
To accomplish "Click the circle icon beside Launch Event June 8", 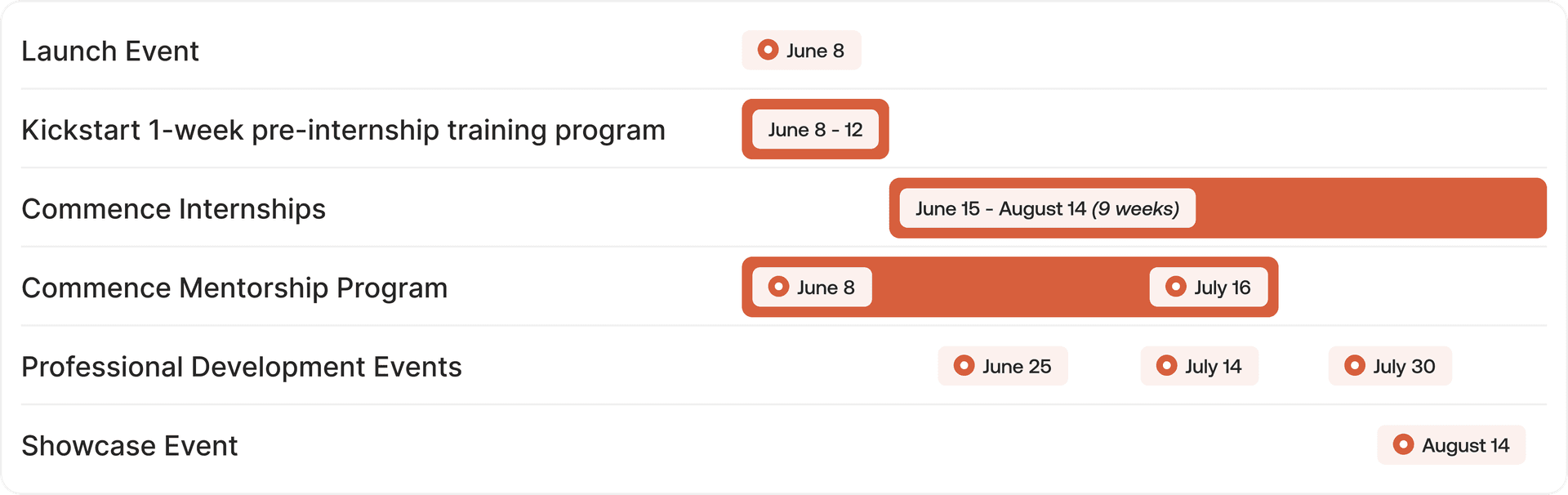I will (x=768, y=50).
